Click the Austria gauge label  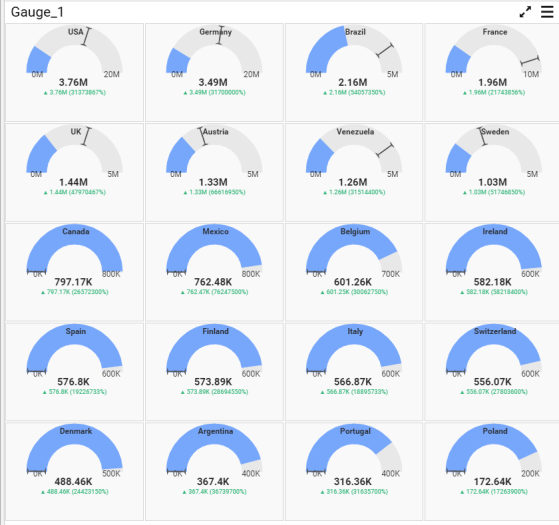[216, 132]
